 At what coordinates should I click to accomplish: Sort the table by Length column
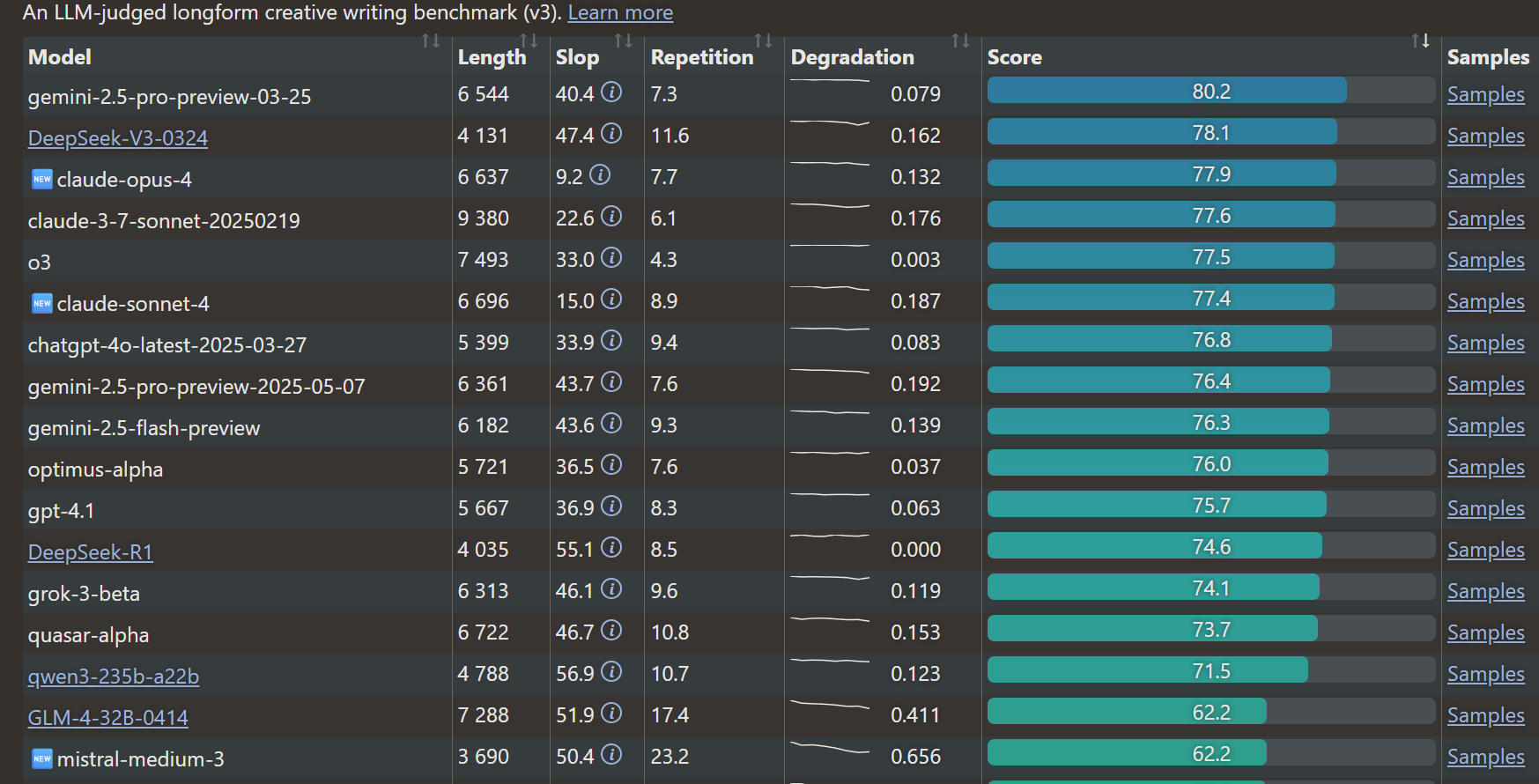point(529,41)
